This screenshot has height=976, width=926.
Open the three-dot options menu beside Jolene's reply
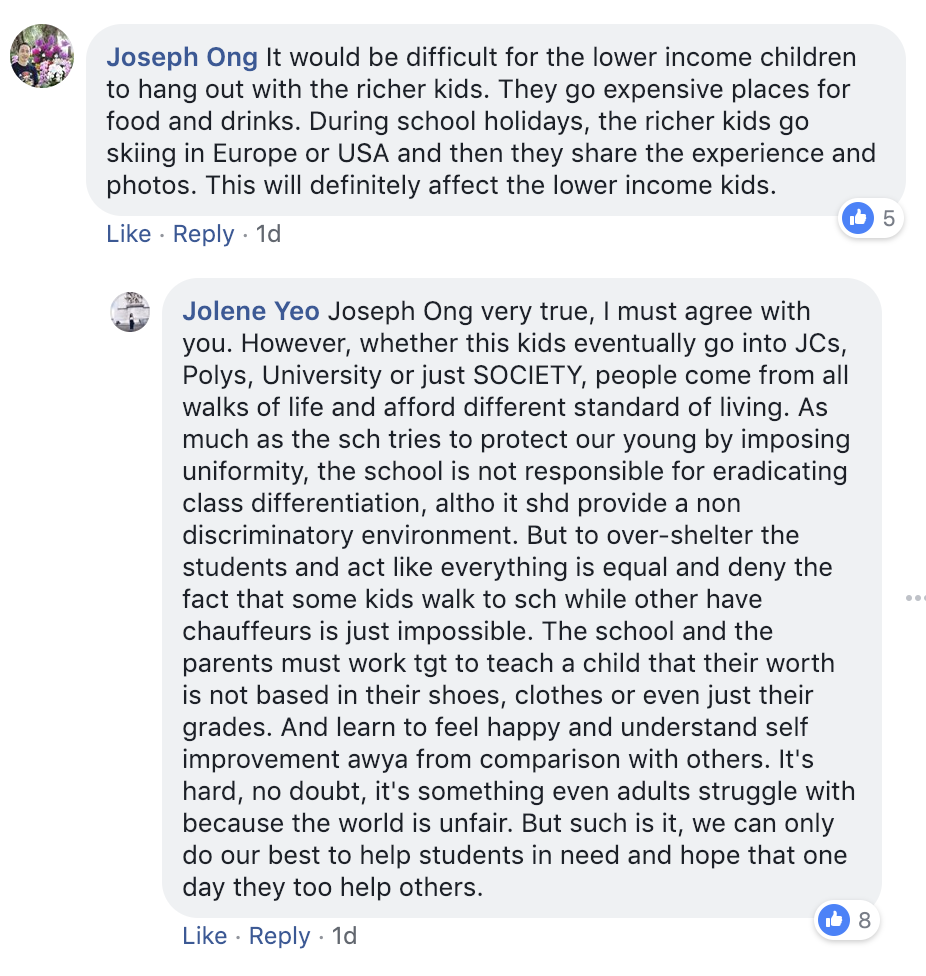(x=915, y=598)
